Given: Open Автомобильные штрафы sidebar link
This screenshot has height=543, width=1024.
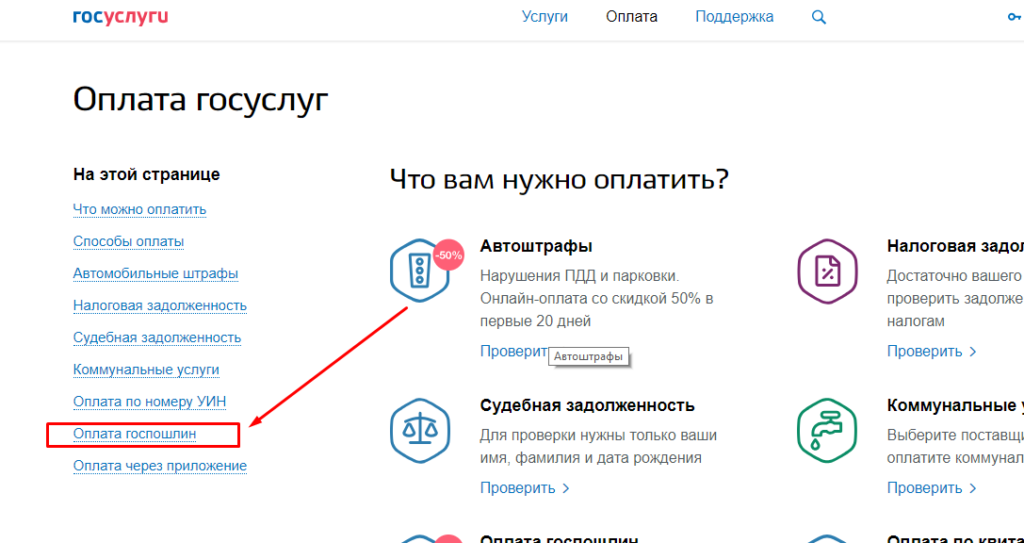Looking at the screenshot, I should tap(155, 274).
